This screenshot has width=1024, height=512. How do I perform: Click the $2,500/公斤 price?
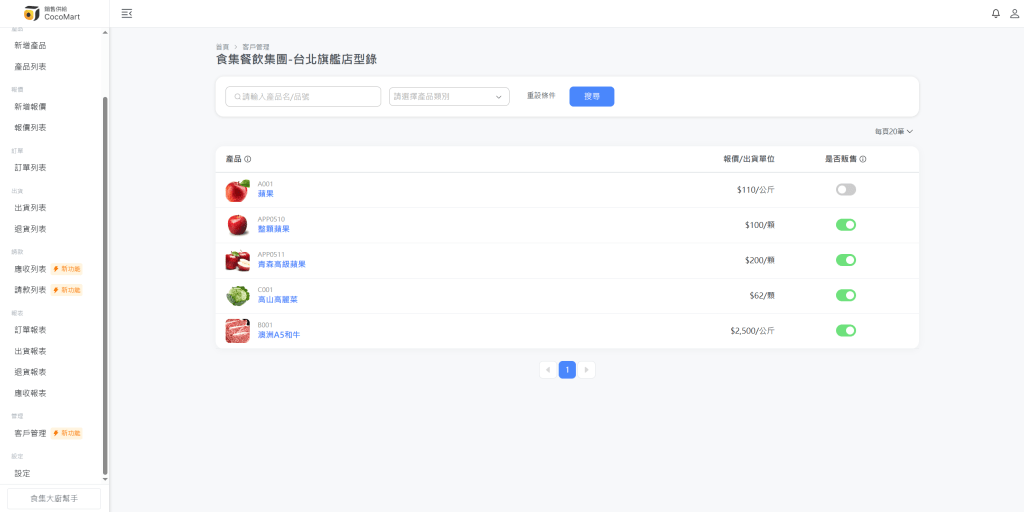752,331
